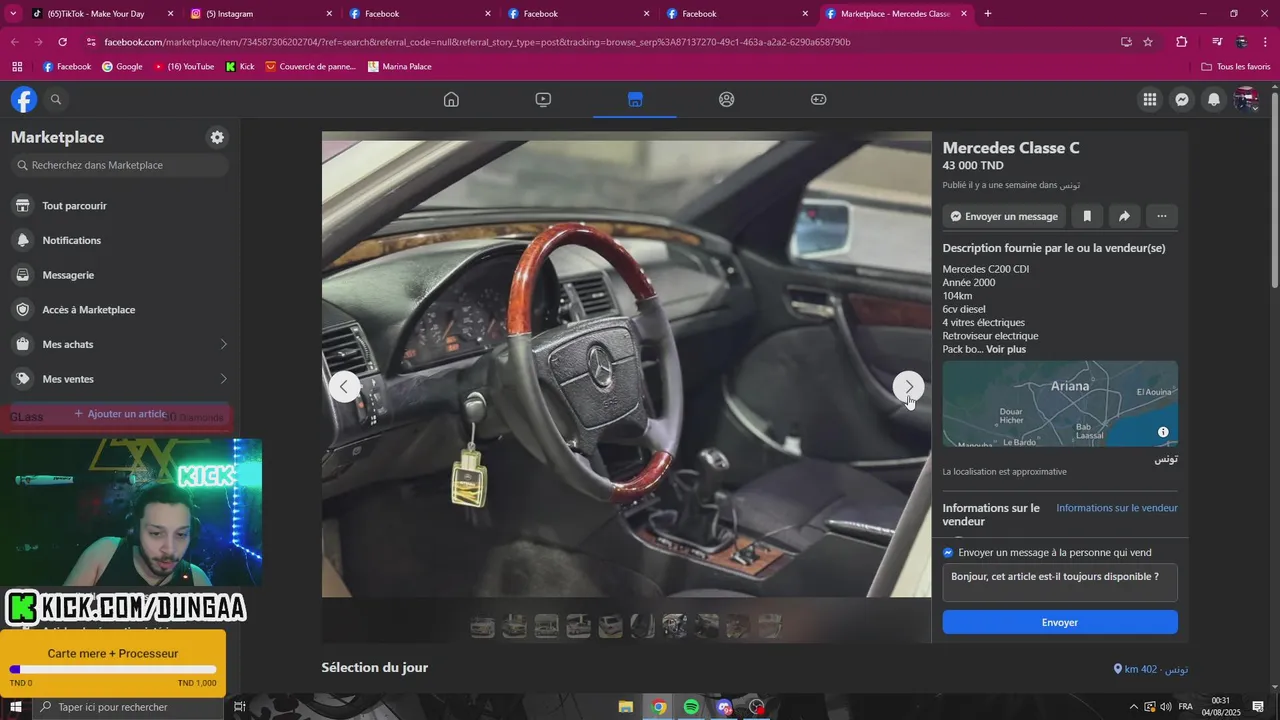The width and height of the screenshot is (1280, 720).
Task: Select Tout parcourir in sidebar
Action: 120,206
